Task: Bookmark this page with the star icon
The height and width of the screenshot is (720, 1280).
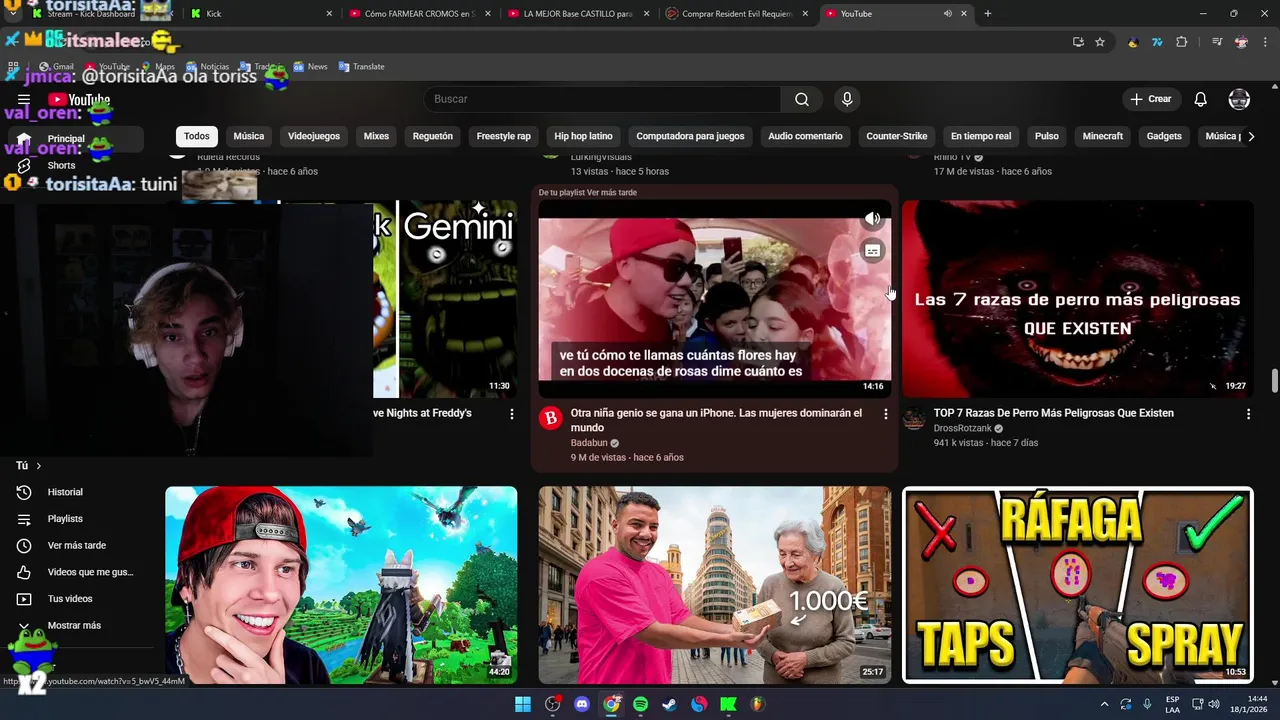Action: pos(1100,42)
